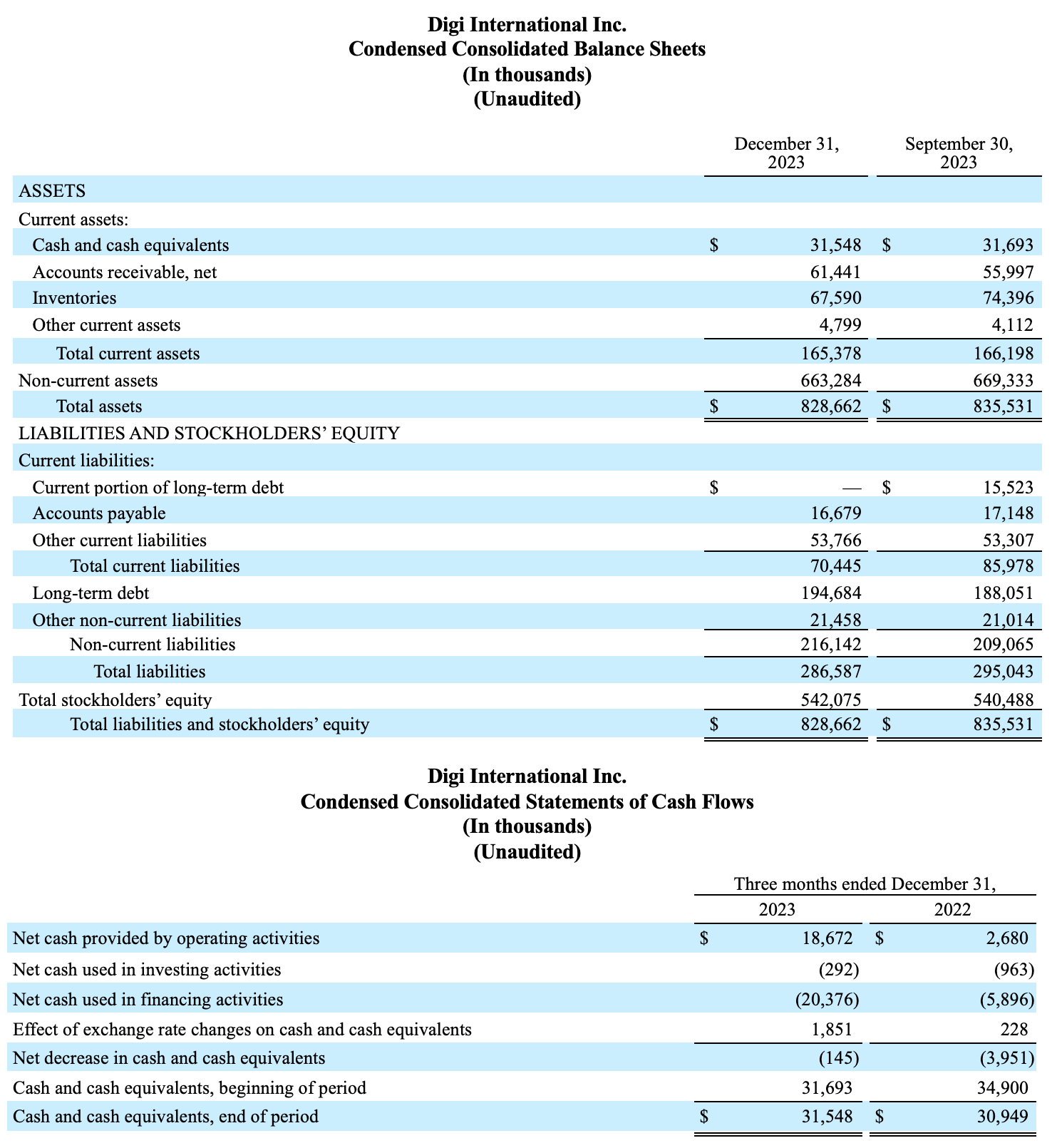The width and height of the screenshot is (1052, 1148).
Task: Click operating cash flow value 18,672
Action: coord(827,938)
